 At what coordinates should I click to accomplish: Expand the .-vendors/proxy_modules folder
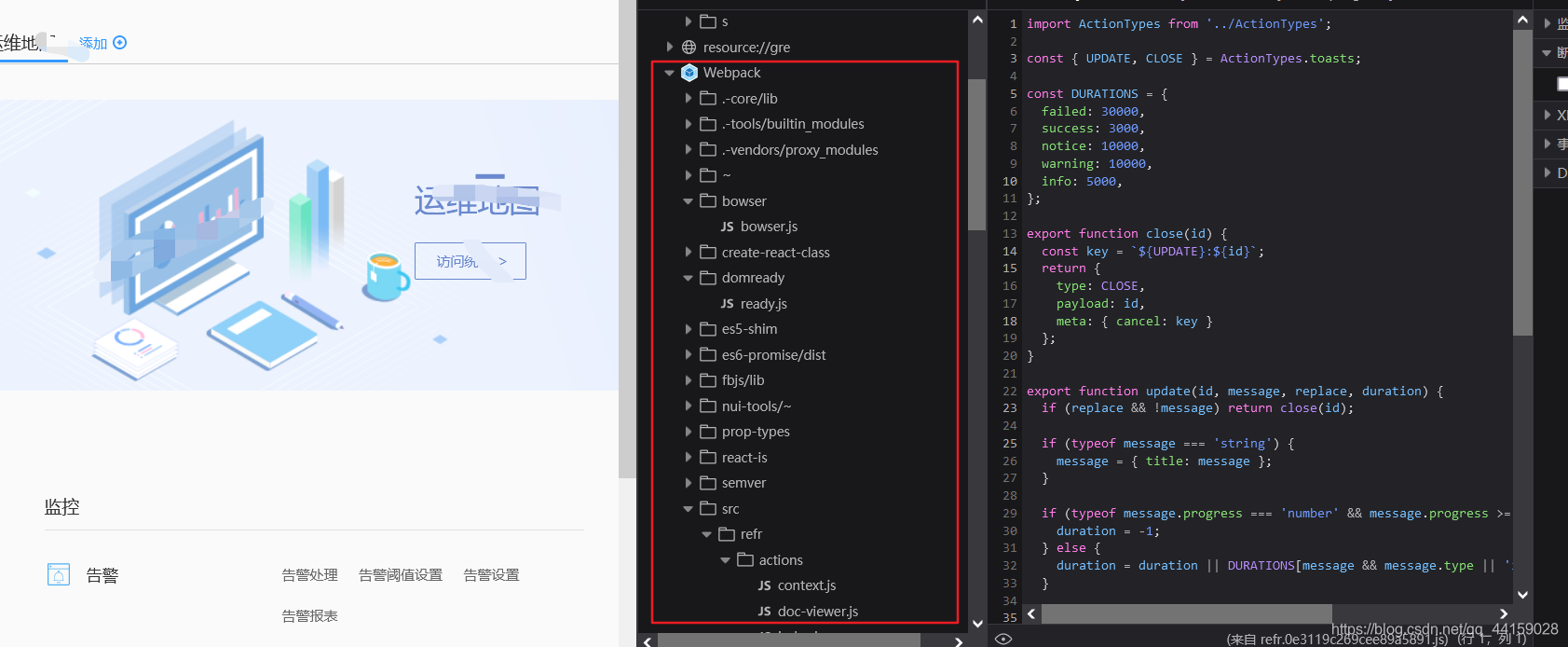pos(689,149)
